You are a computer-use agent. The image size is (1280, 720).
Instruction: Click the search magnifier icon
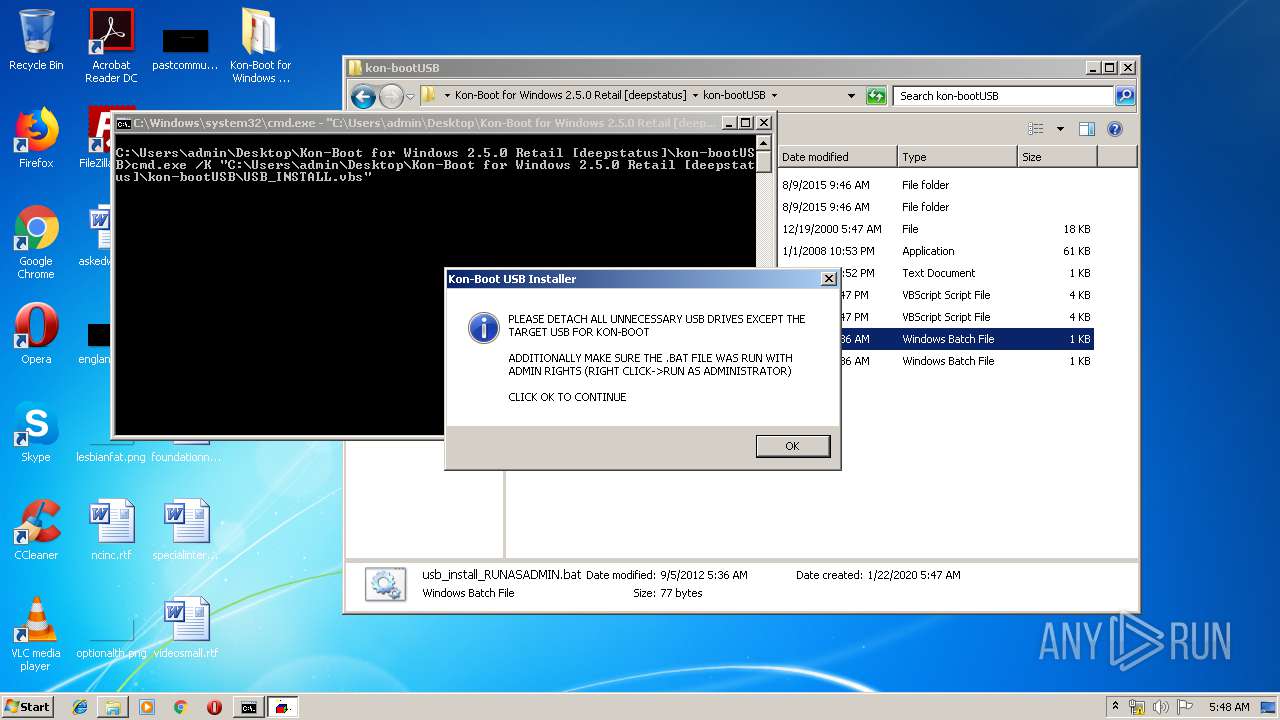tap(1125, 96)
